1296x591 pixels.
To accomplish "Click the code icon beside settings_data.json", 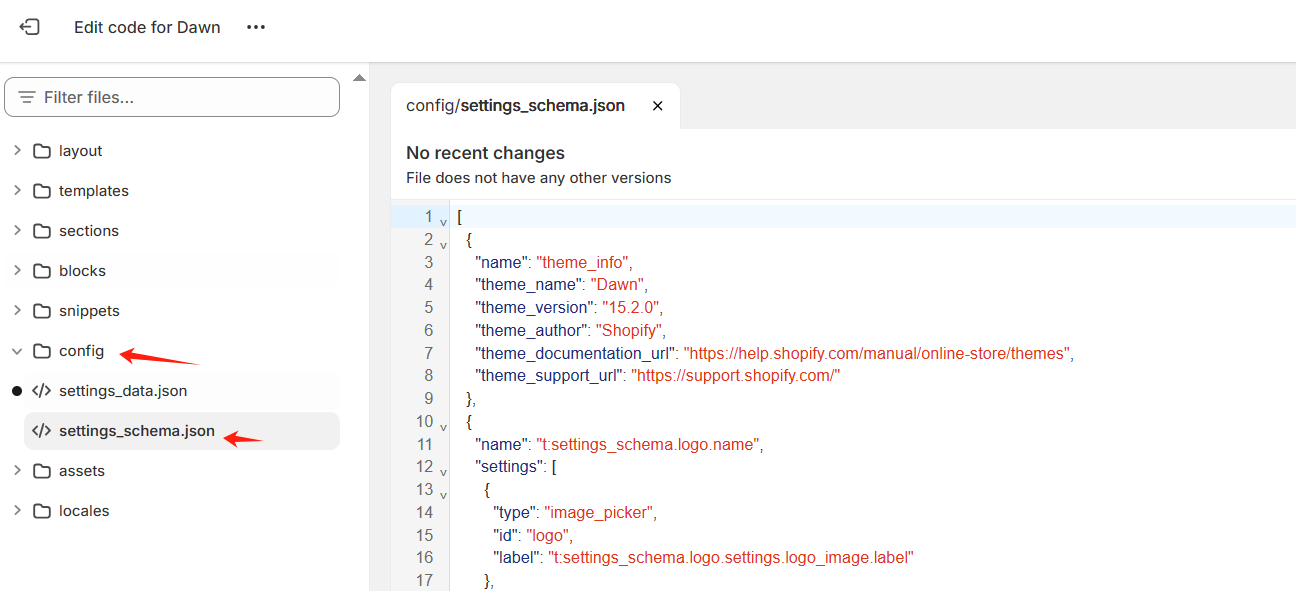I will click(42, 391).
